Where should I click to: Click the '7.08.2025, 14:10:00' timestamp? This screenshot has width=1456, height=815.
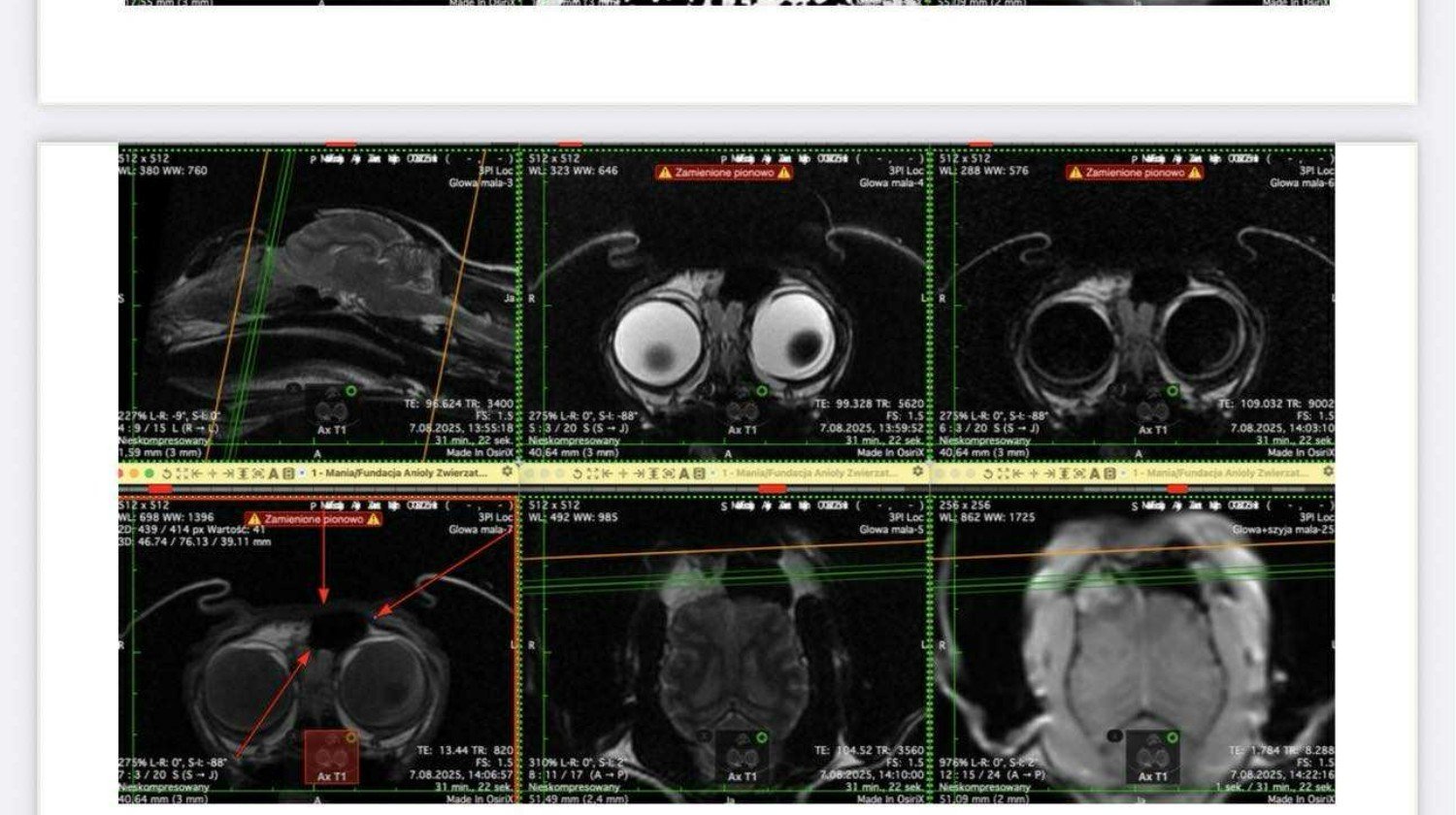(872, 775)
